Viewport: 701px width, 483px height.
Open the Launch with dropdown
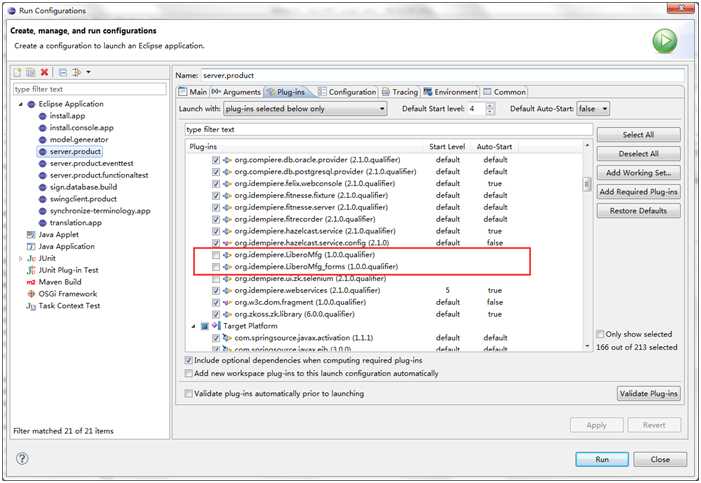pos(305,109)
